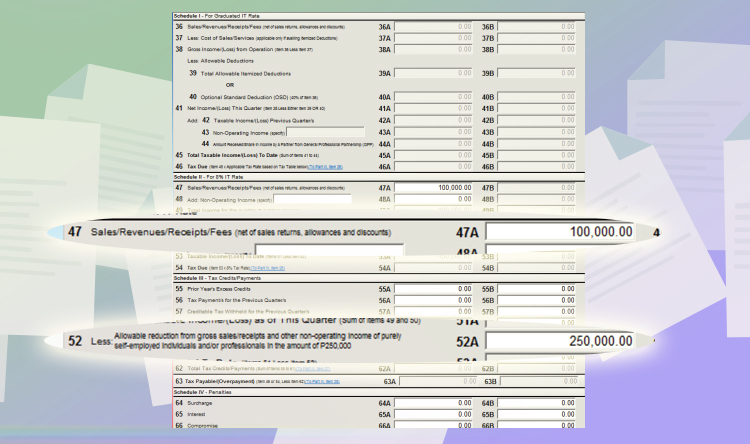Screen dimensions: 750x444
Task: Select the 43A amount field
Action: pos(433,132)
